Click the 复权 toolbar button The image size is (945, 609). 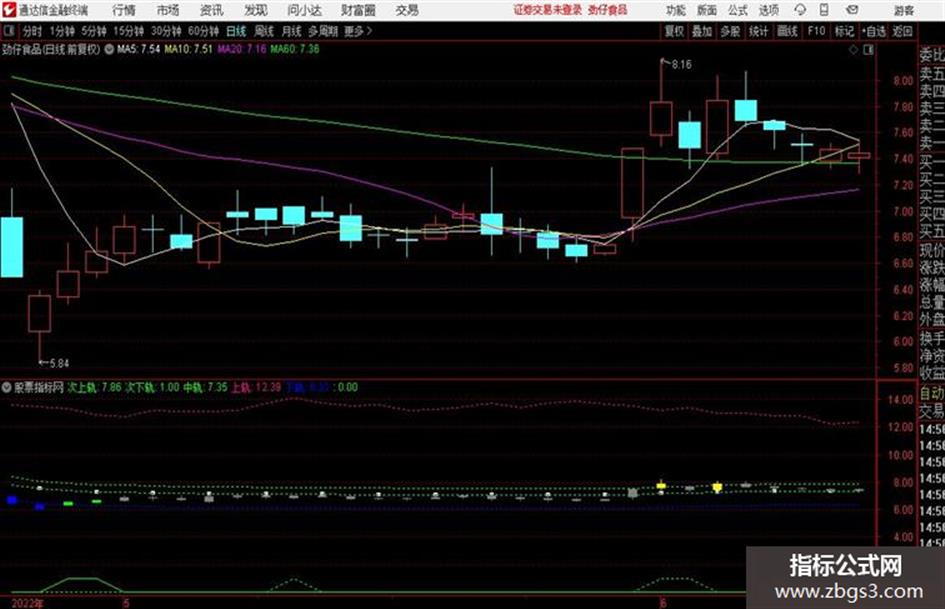coord(674,31)
